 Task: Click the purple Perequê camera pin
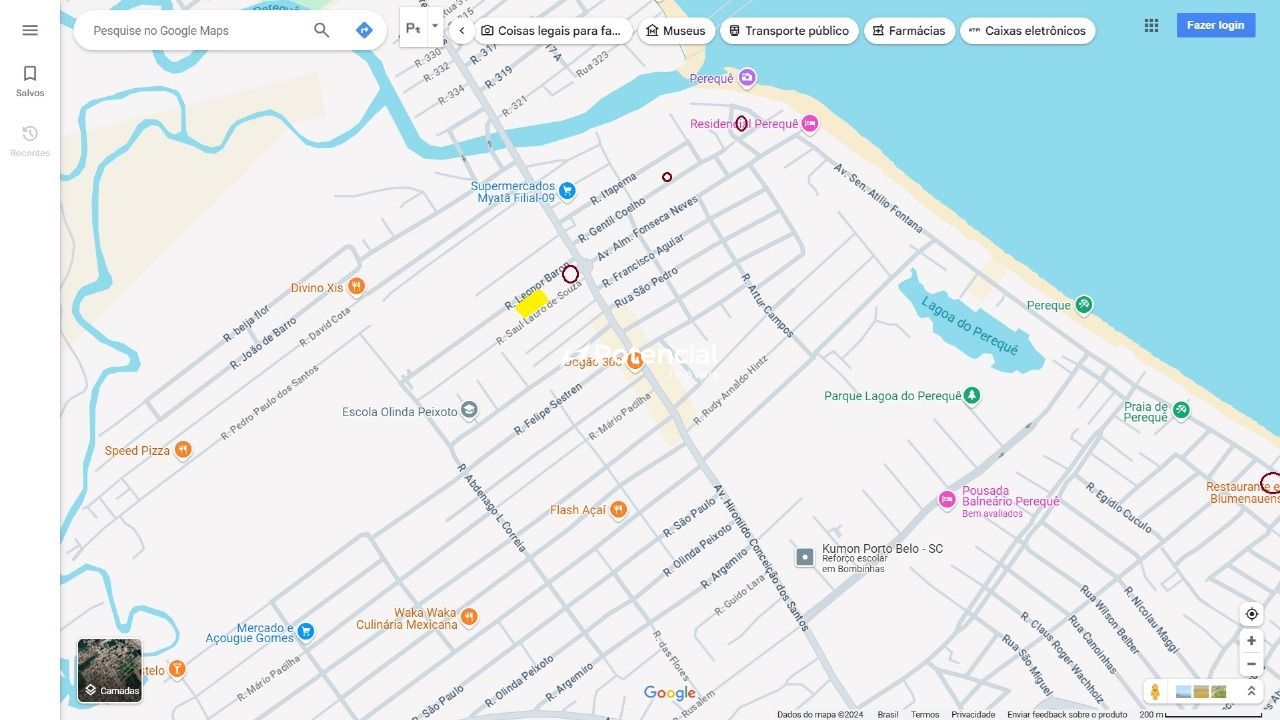[747, 78]
